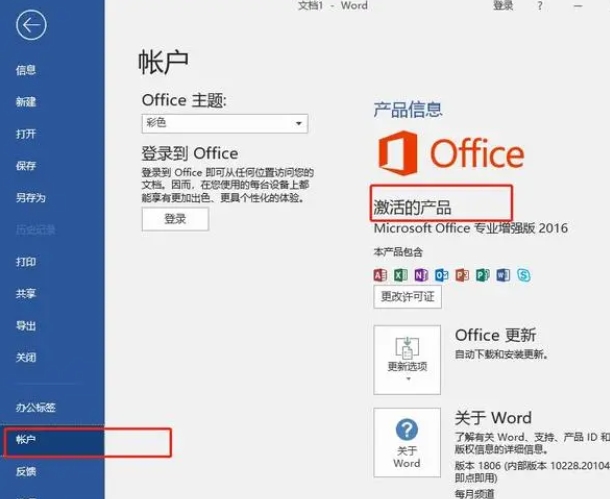Click the Publisher app icon
Viewport: 610px width, 499px height.
pyautogui.click(x=483, y=275)
